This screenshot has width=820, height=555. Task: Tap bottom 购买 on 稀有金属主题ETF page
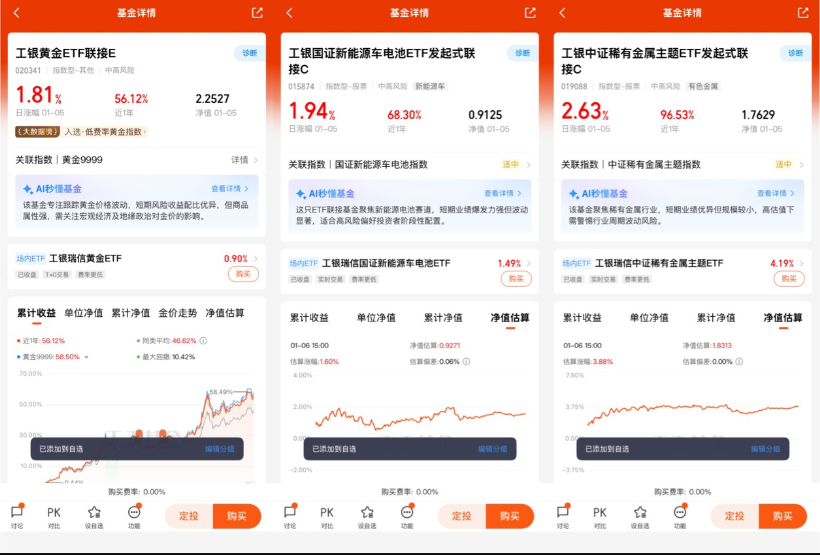point(783,516)
